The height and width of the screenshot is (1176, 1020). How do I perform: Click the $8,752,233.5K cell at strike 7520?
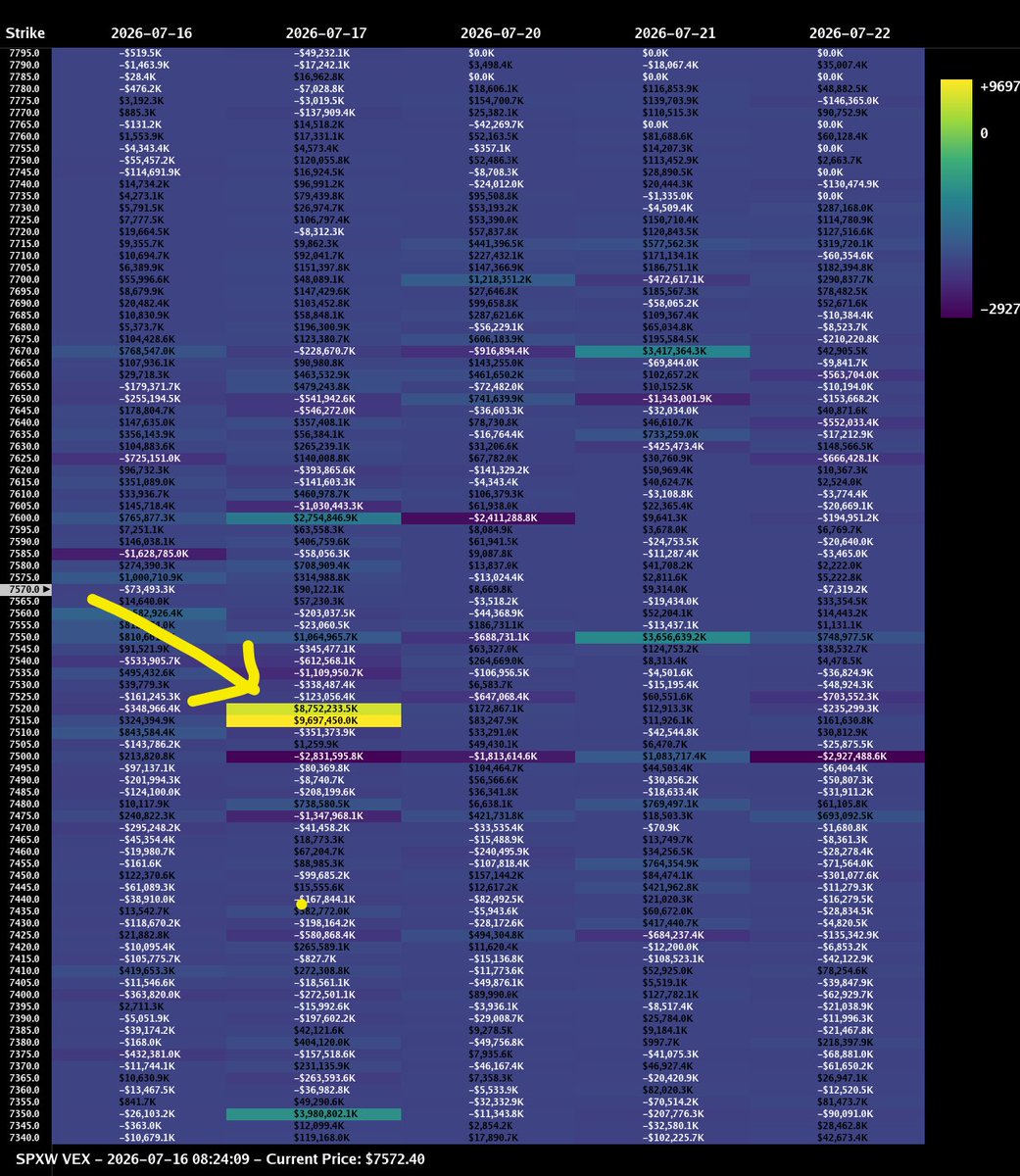[314, 708]
